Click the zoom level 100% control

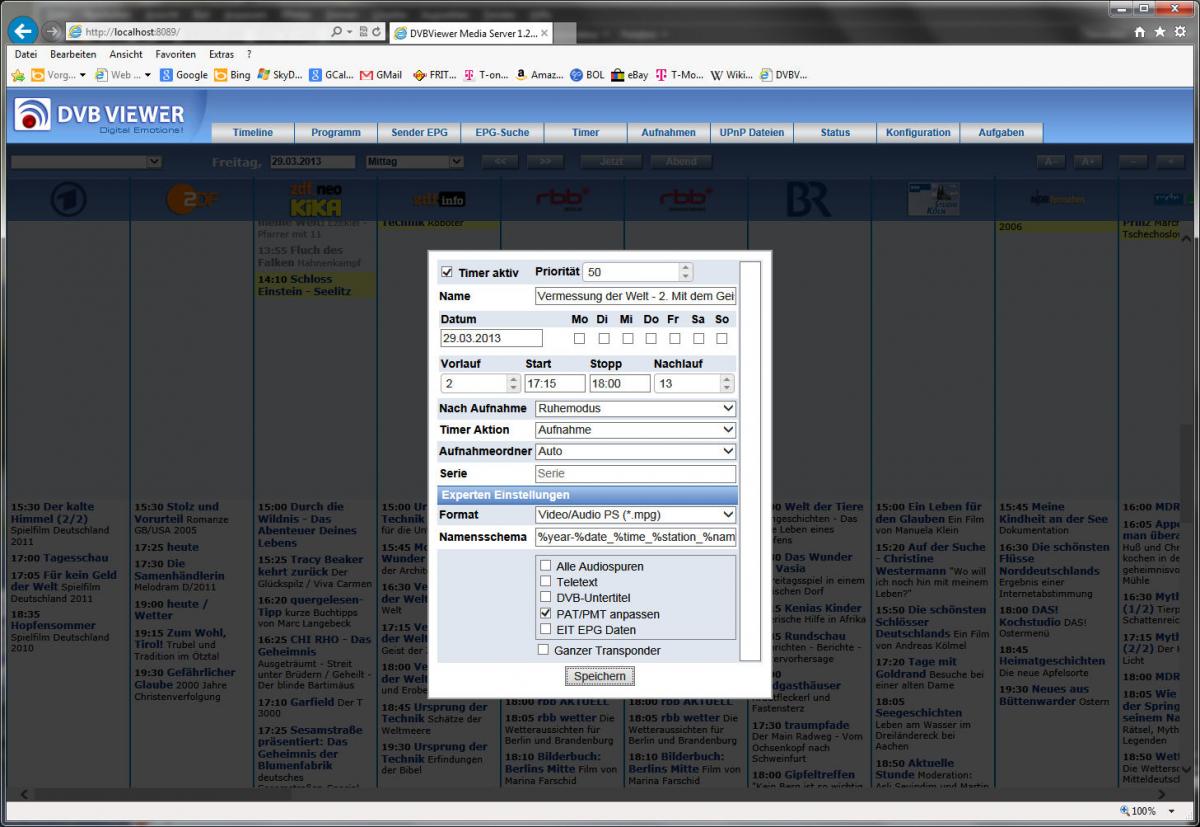(1143, 811)
